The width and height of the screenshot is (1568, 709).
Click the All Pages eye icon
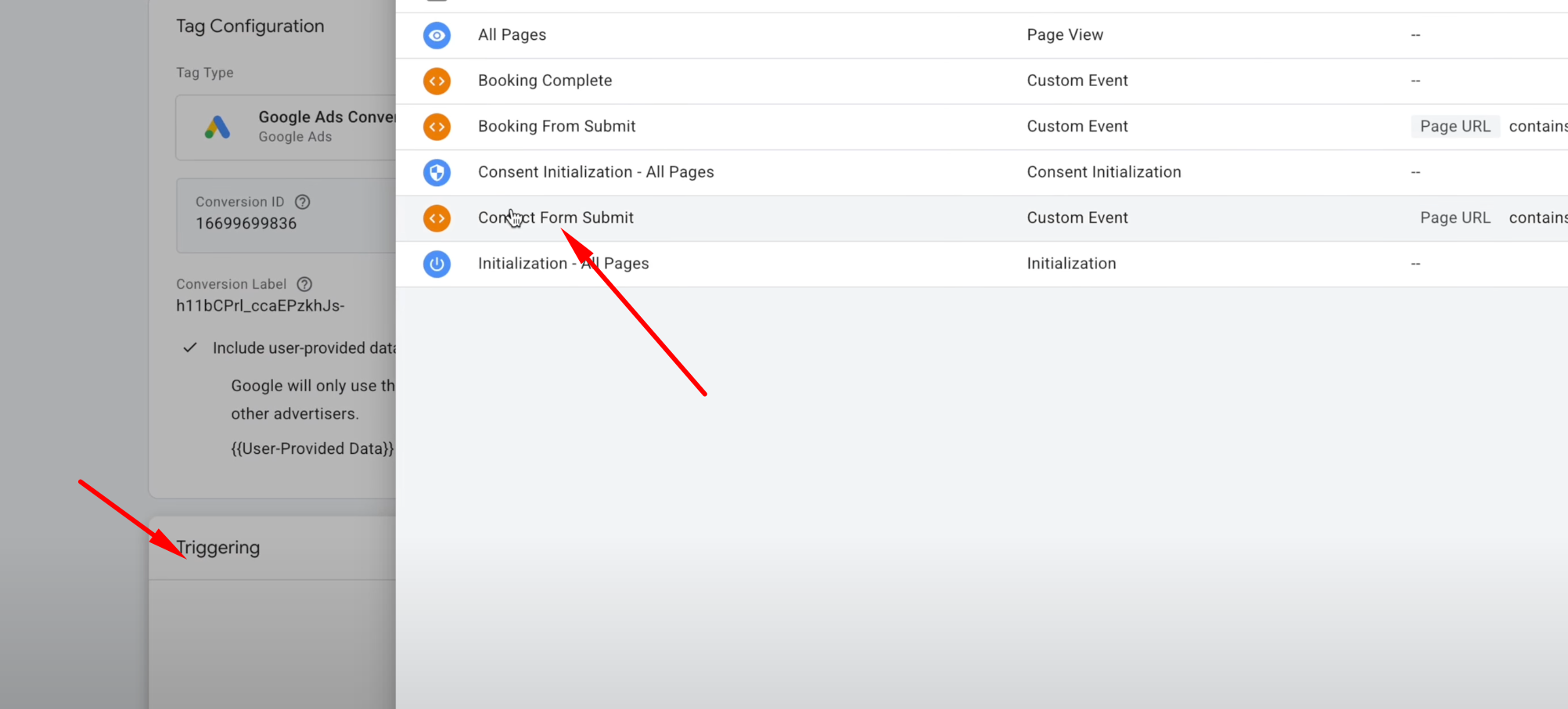[x=437, y=35]
